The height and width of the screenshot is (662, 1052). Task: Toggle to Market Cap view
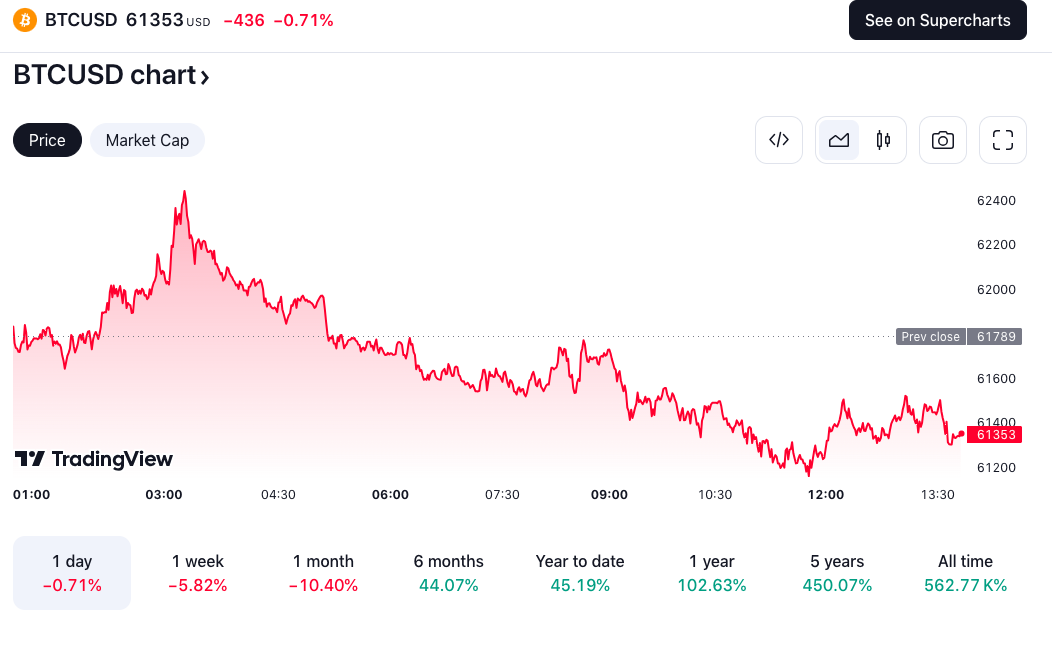point(147,140)
